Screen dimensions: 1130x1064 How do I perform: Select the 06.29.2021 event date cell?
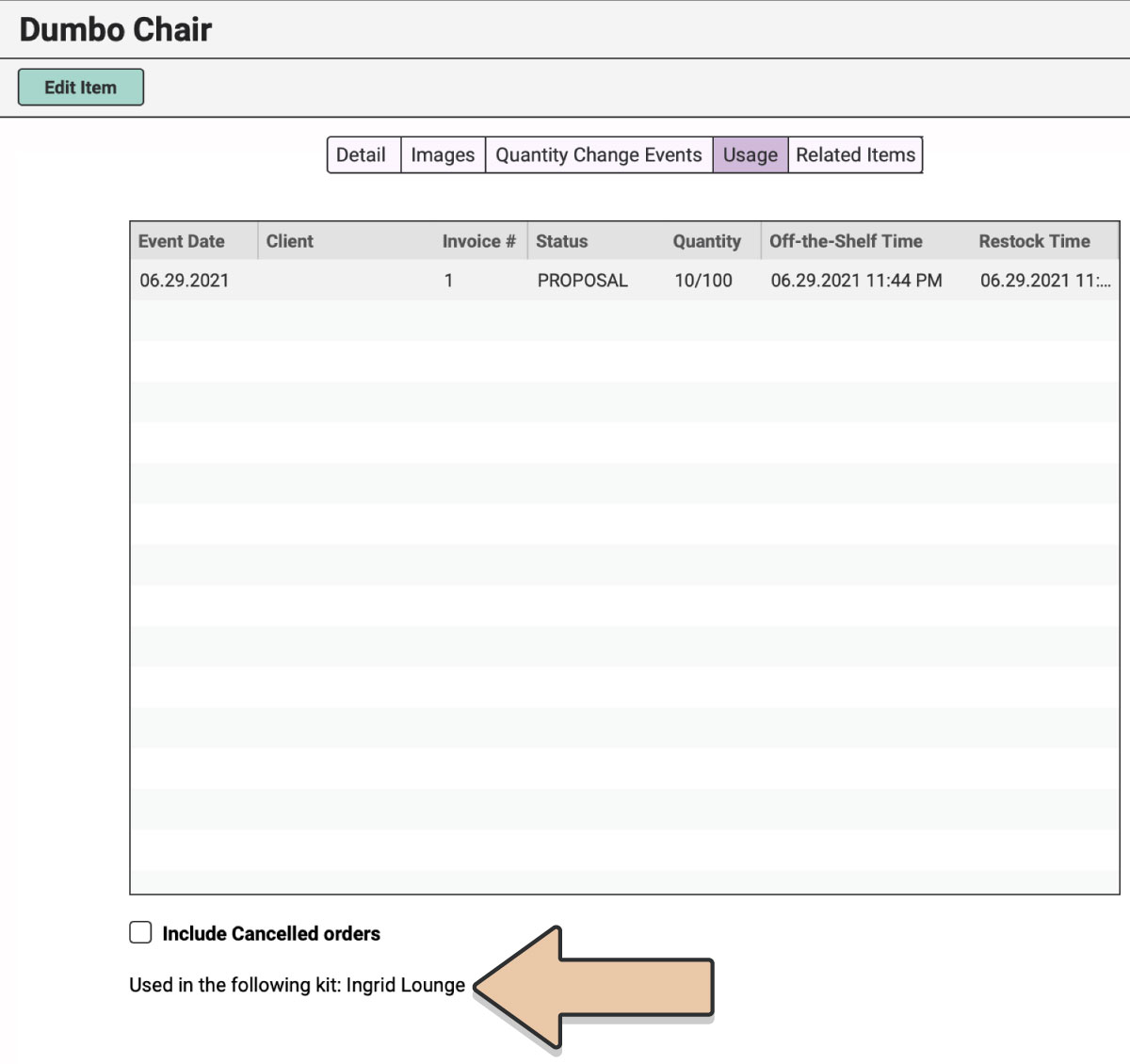(x=185, y=281)
